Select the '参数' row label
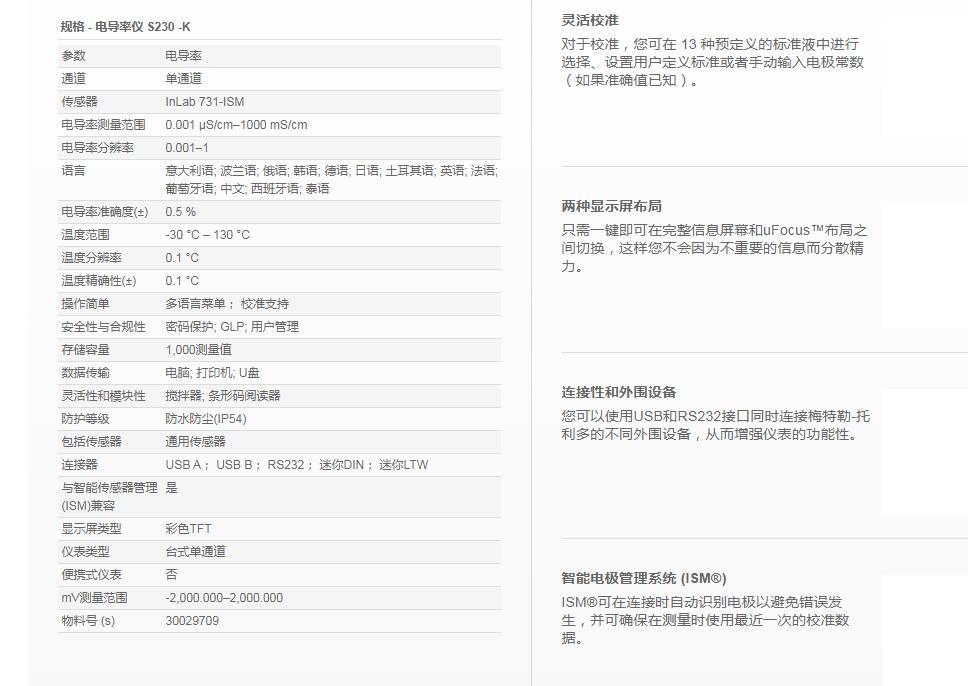968x686 pixels. tap(73, 56)
